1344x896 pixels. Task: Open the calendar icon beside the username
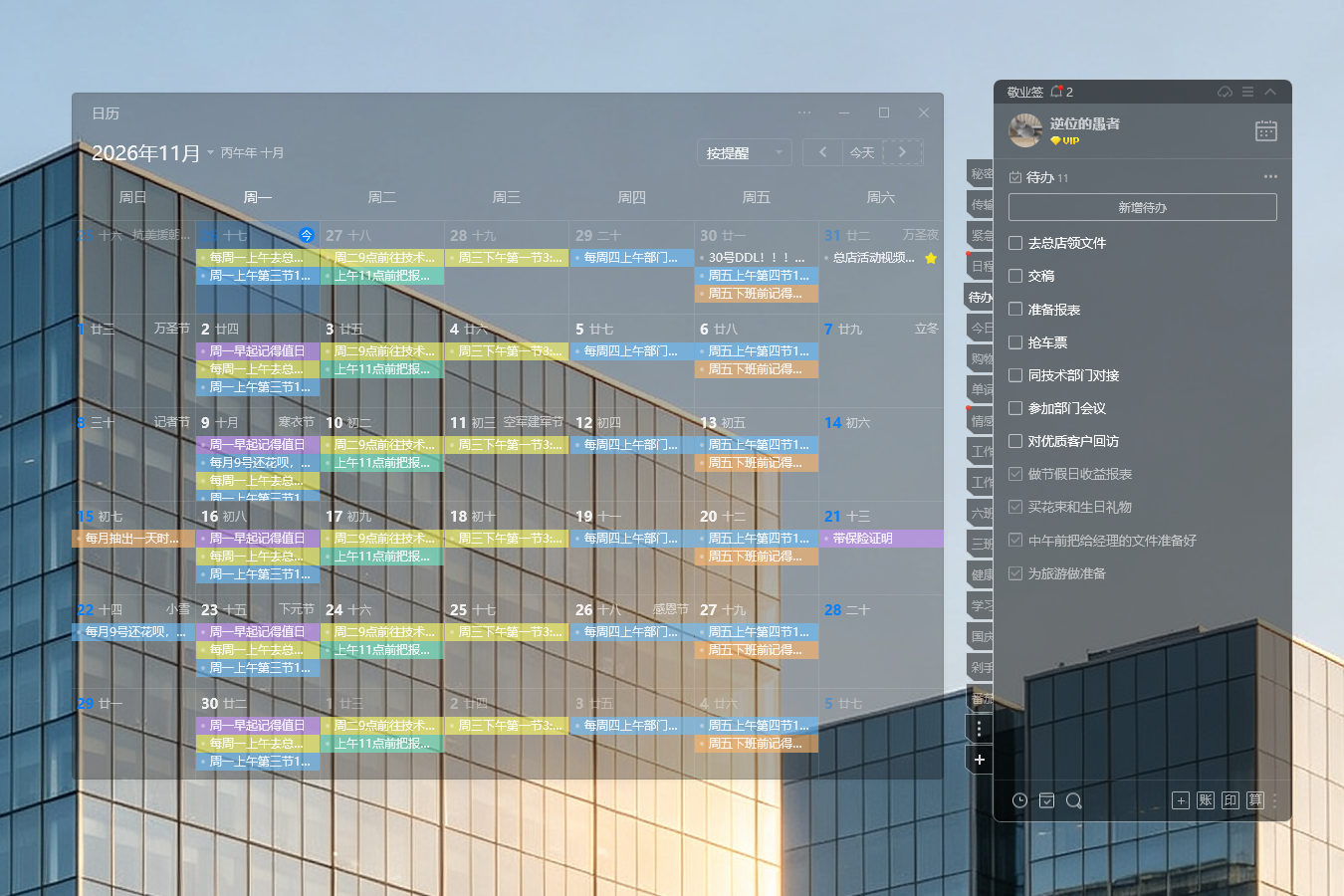(x=1265, y=130)
